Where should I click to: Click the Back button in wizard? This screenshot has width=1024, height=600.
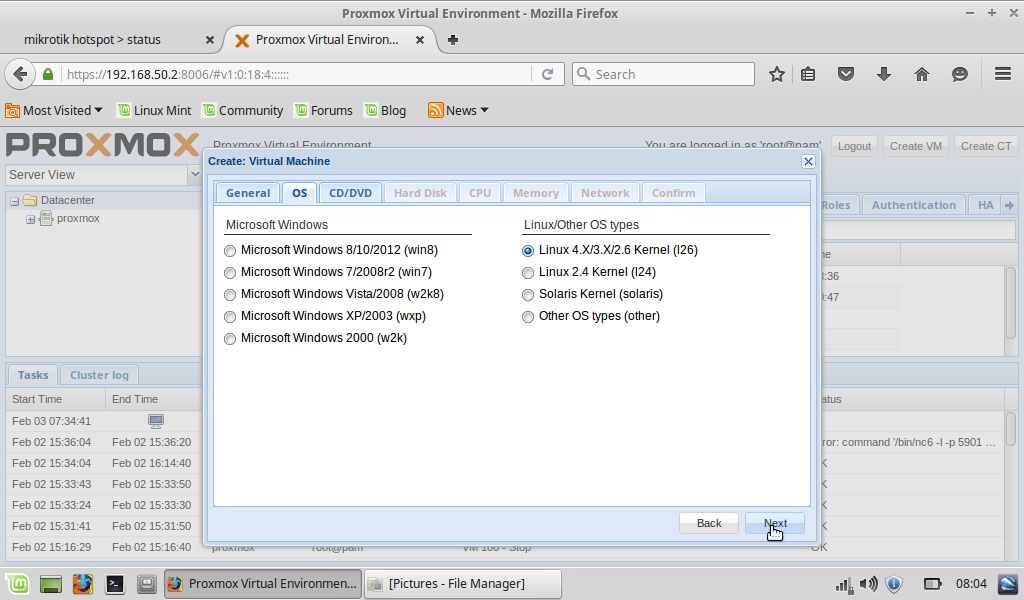pyautogui.click(x=709, y=524)
